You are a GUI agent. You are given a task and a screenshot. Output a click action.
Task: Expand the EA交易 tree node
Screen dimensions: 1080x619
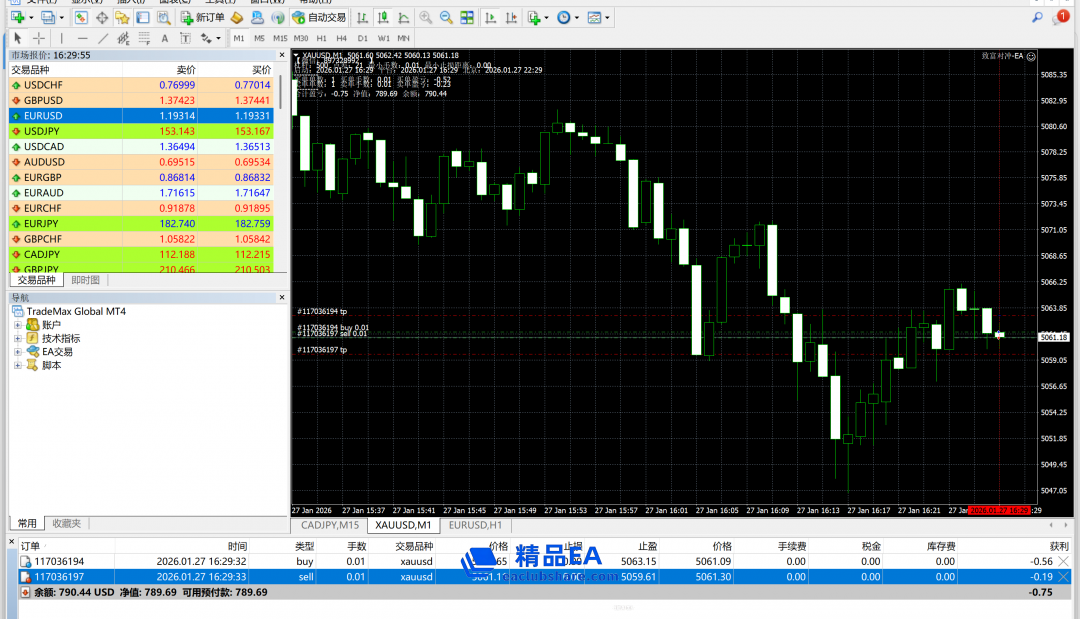tap(17, 352)
